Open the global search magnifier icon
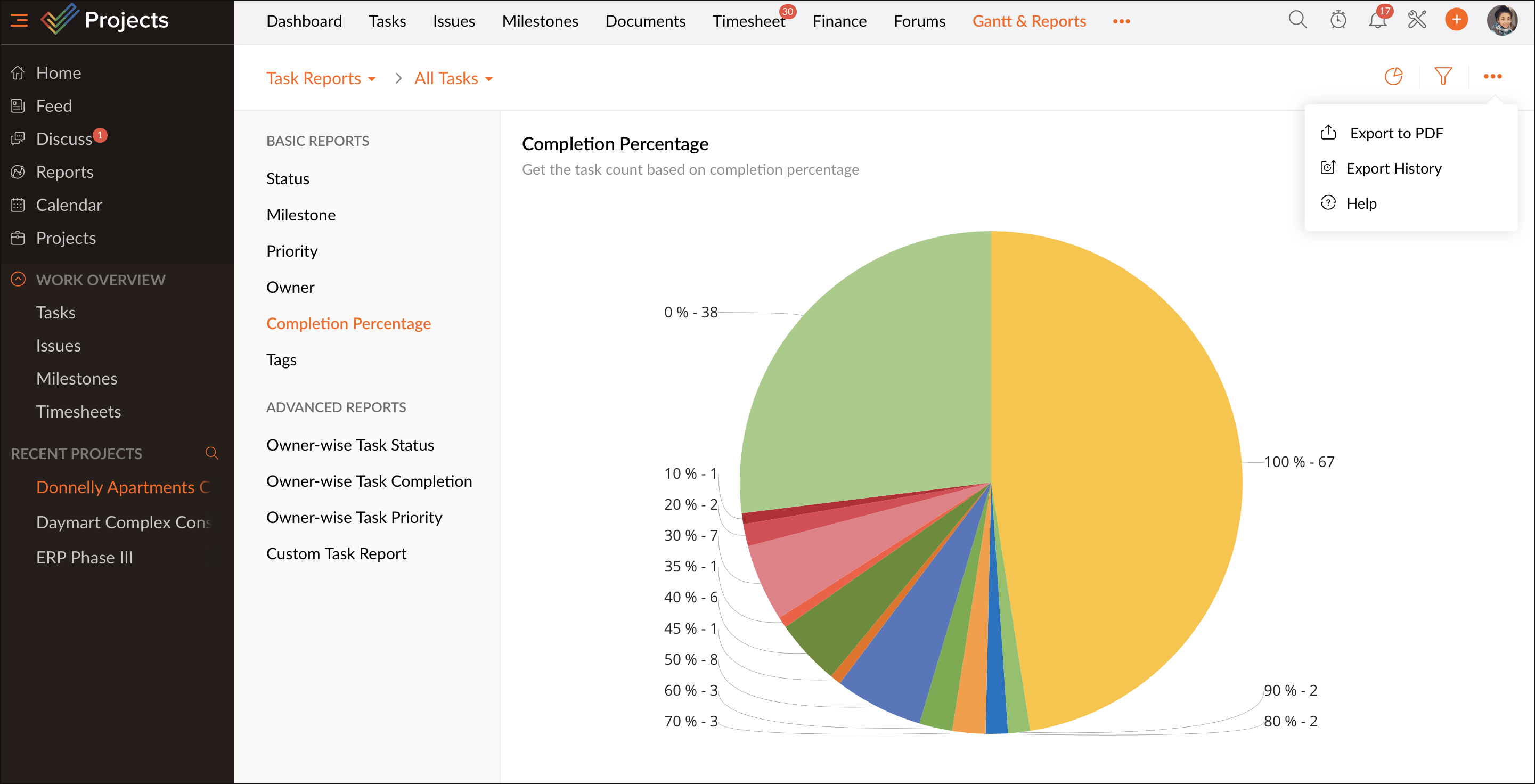Viewport: 1535px width, 784px height. tap(1296, 20)
